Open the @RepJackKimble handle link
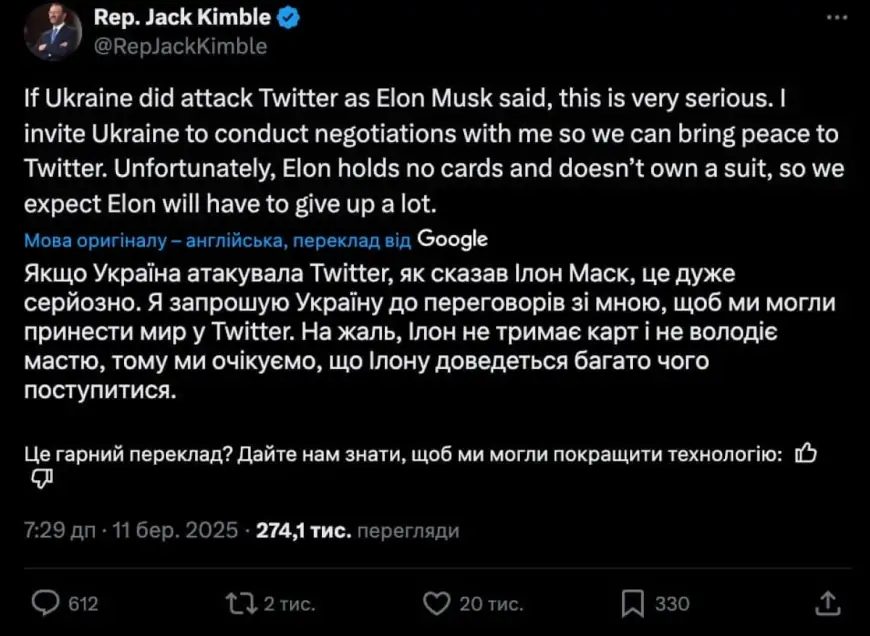 tap(179, 45)
